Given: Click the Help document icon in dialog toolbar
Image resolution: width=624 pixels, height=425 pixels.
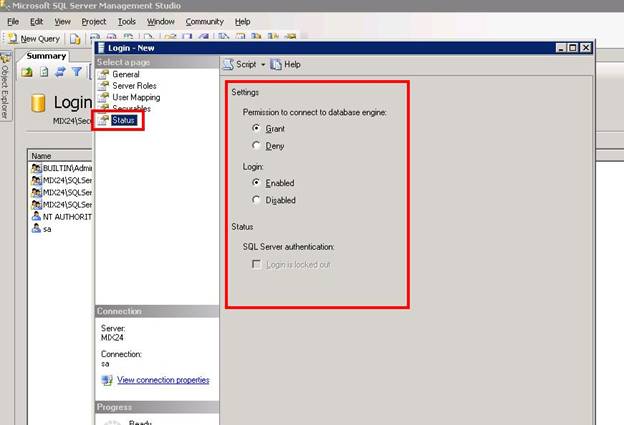Looking at the screenshot, I should tap(276, 64).
